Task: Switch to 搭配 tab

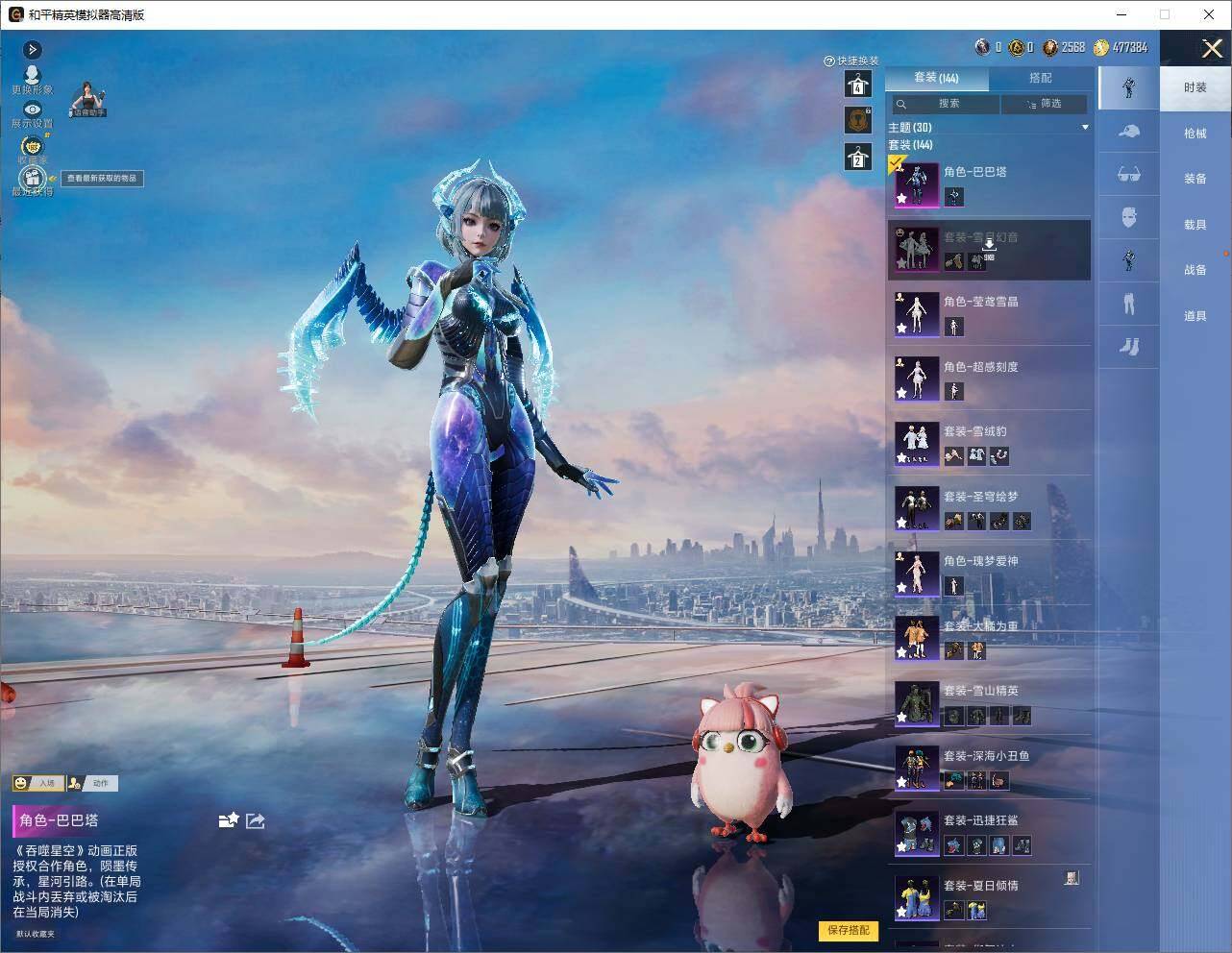Action: (1040, 78)
